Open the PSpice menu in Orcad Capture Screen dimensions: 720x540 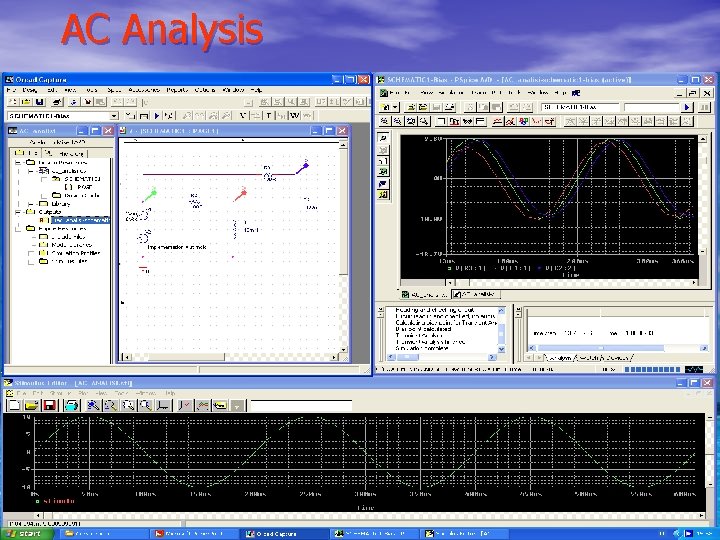pyautogui.click(x=114, y=90)
